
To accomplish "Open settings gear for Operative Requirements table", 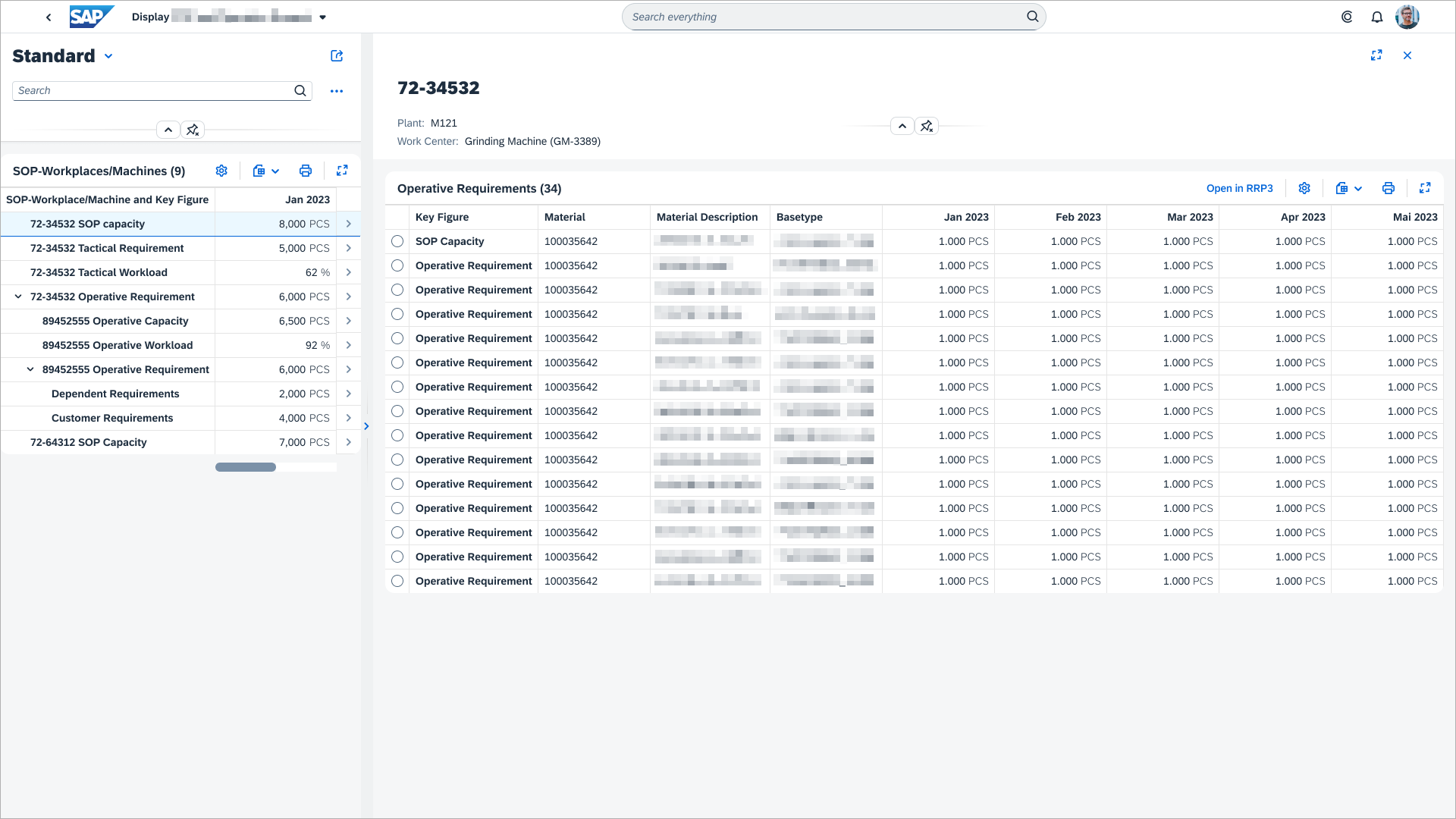I will 1304,188.
